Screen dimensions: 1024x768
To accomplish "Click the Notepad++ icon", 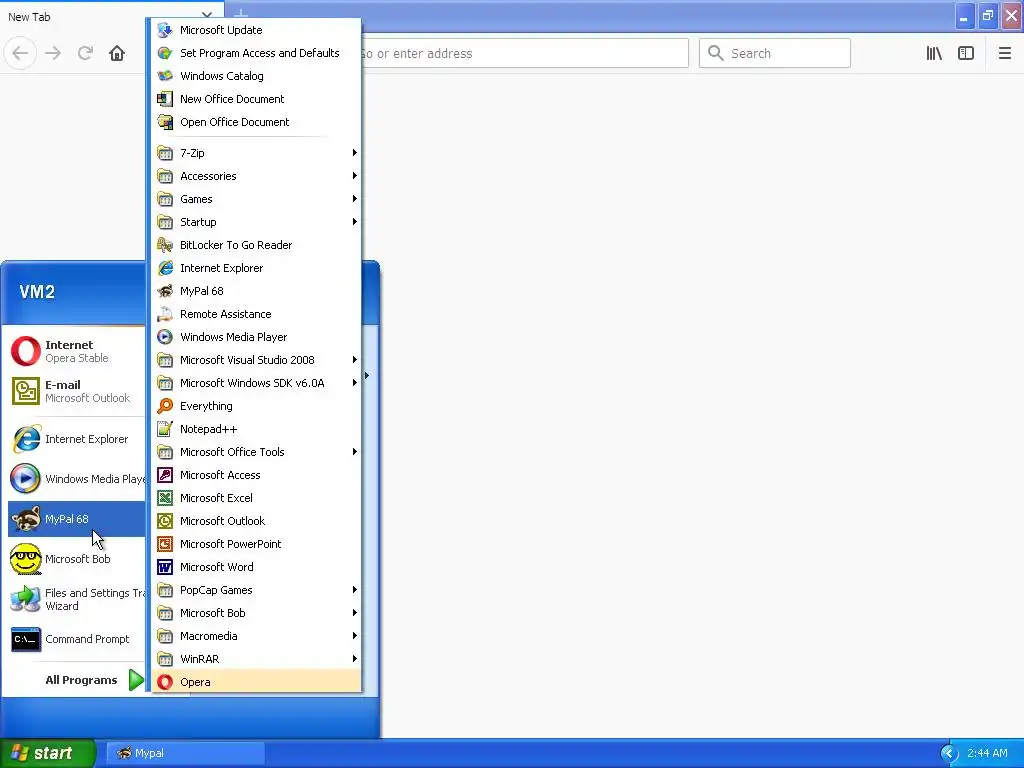I will (x=165, y=429).
